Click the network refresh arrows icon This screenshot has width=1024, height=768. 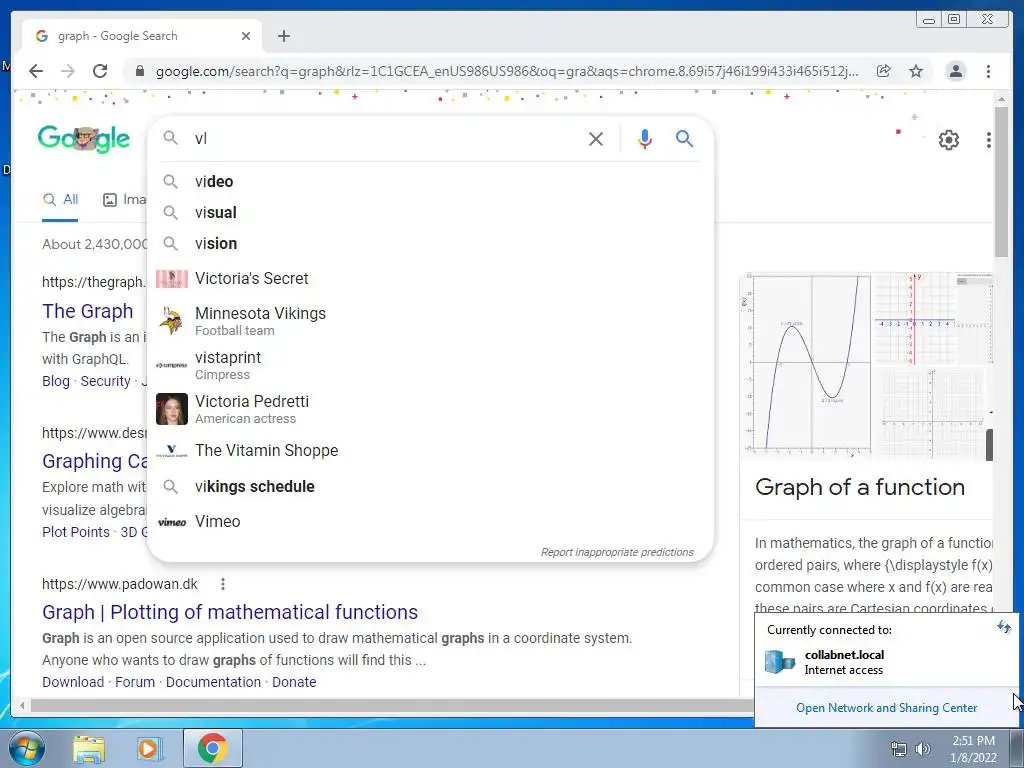point(1003,628)
